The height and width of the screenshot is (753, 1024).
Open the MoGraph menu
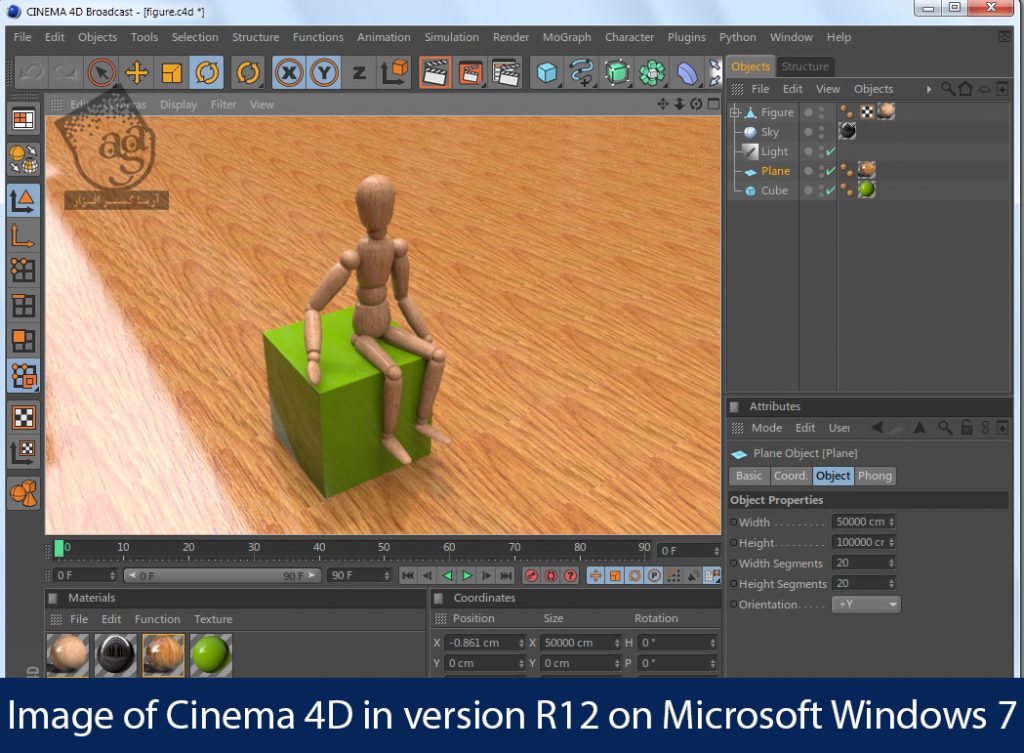tap(566, 37)
